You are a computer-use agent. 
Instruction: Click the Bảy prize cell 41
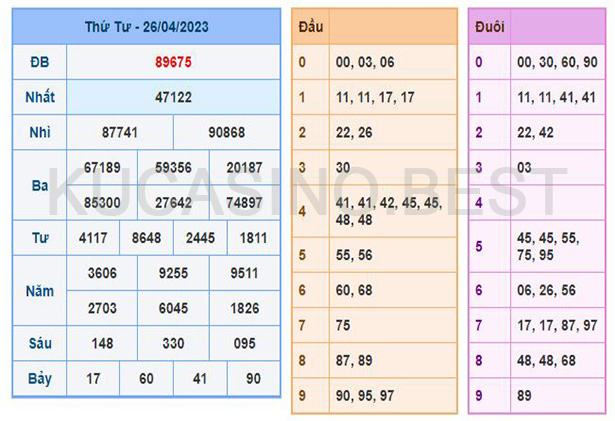click(200, 379)
